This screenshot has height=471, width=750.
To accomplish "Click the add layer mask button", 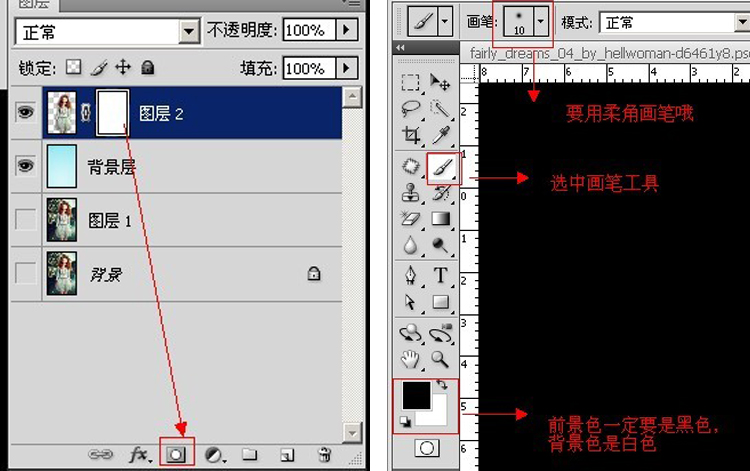I will point(176,454).
